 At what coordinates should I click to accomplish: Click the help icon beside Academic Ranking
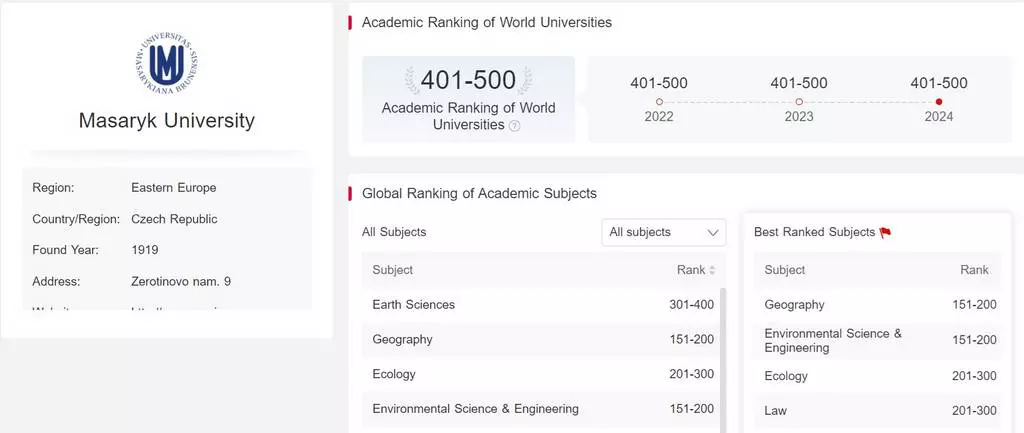(x=515, y=126)
